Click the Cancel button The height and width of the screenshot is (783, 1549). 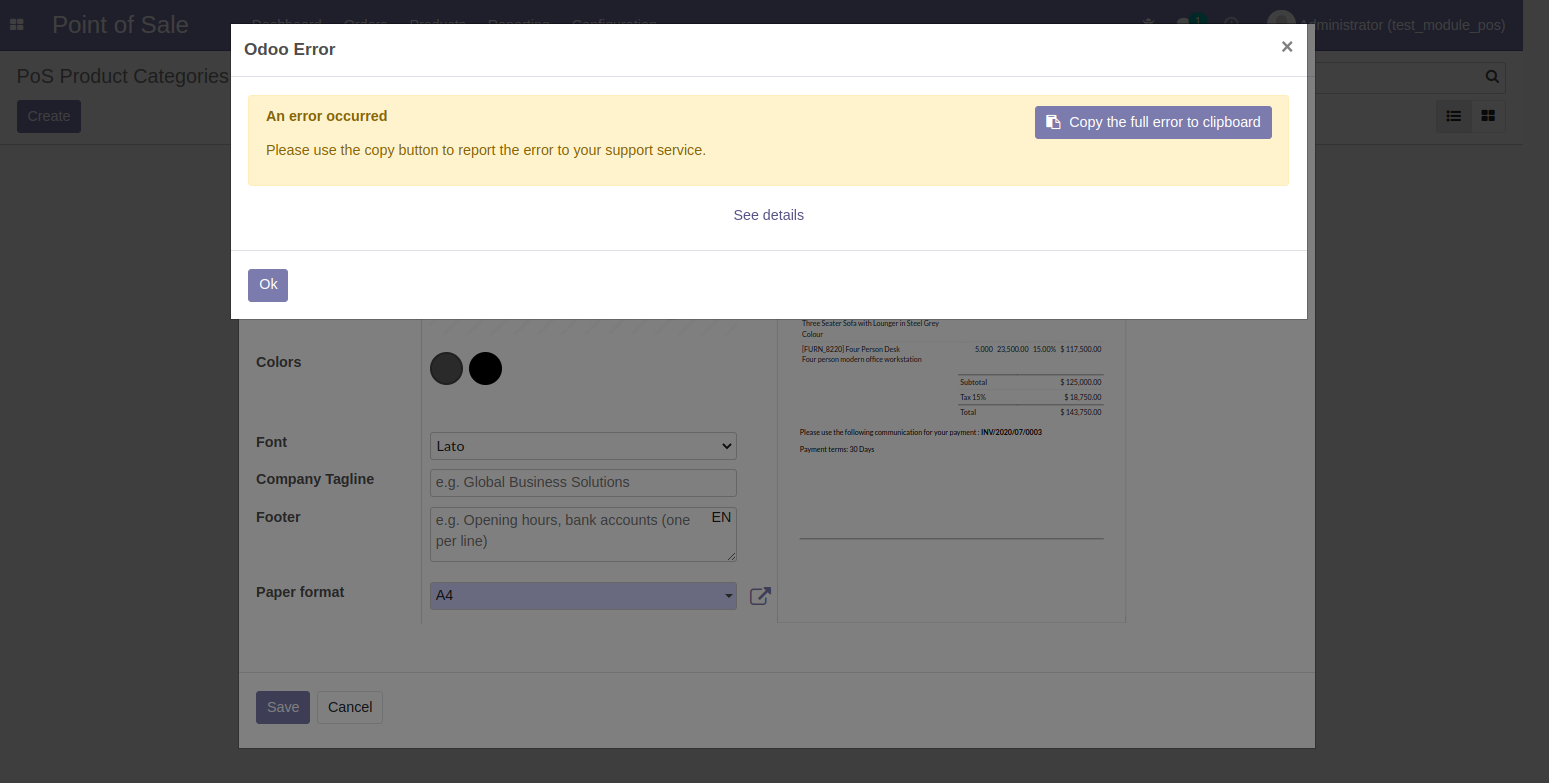tap(350, 707)
